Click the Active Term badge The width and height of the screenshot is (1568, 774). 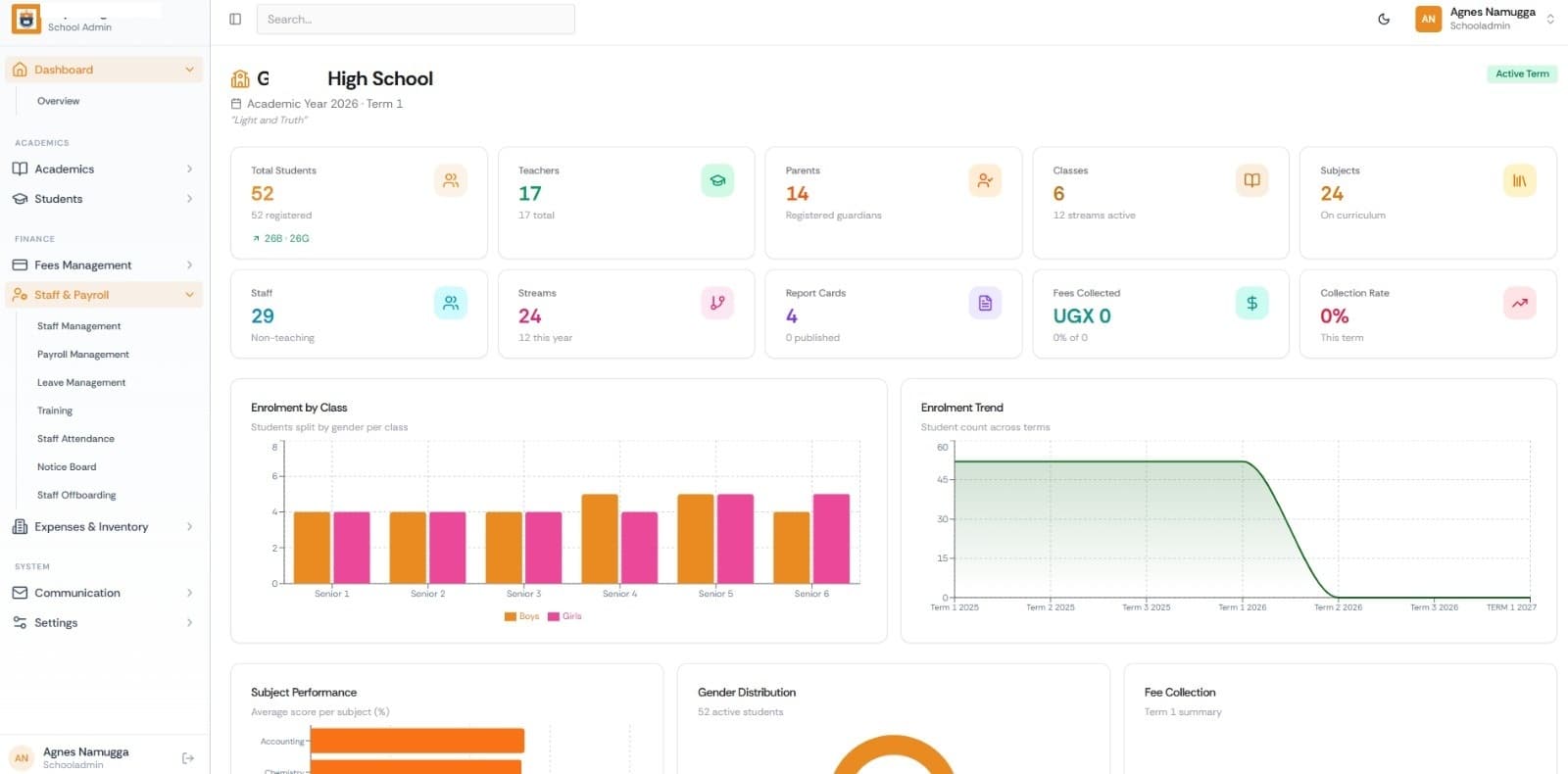point(1521,73)
